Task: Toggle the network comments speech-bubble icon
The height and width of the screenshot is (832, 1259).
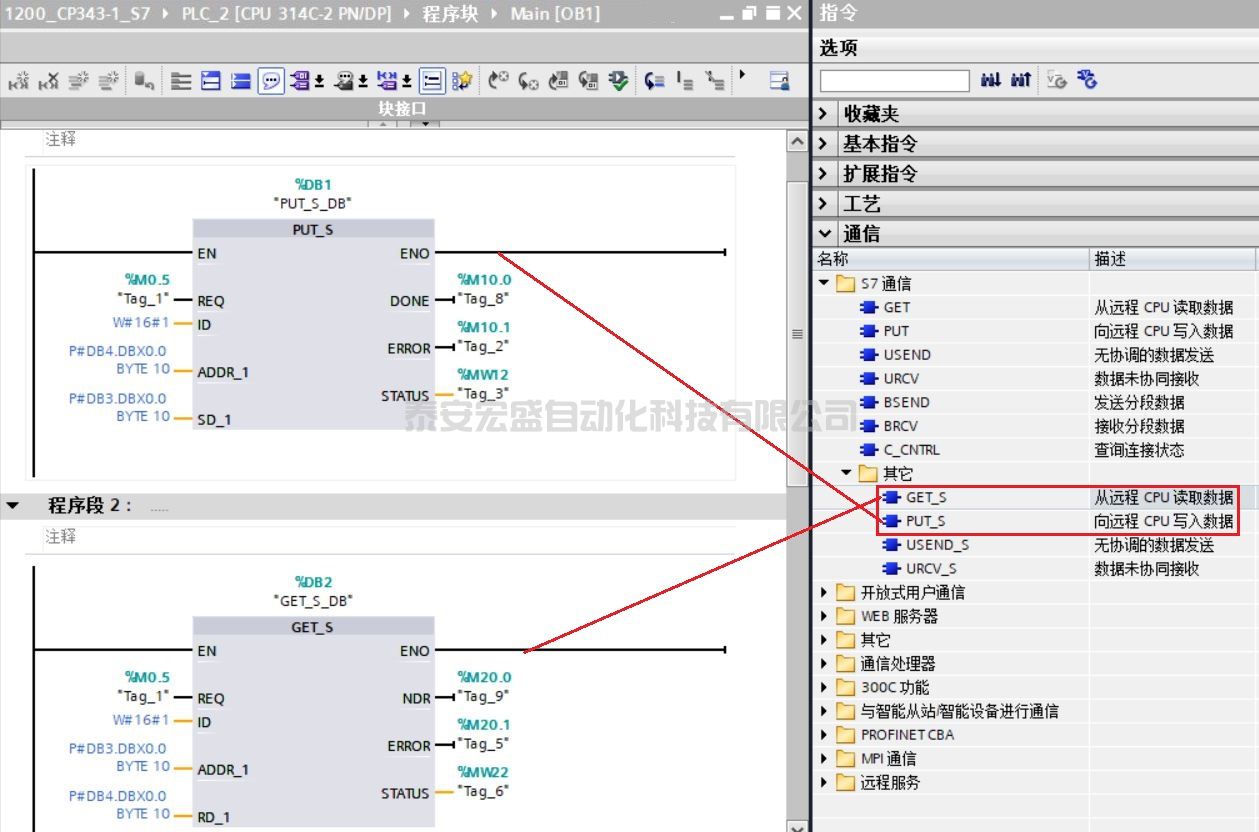Action: 270,81
